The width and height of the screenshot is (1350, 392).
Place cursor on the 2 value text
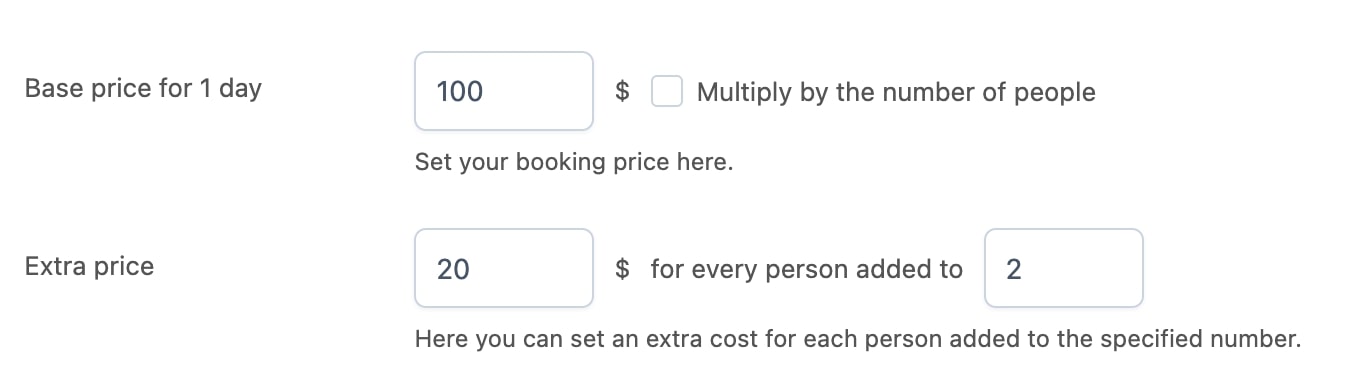[1014, 269]
